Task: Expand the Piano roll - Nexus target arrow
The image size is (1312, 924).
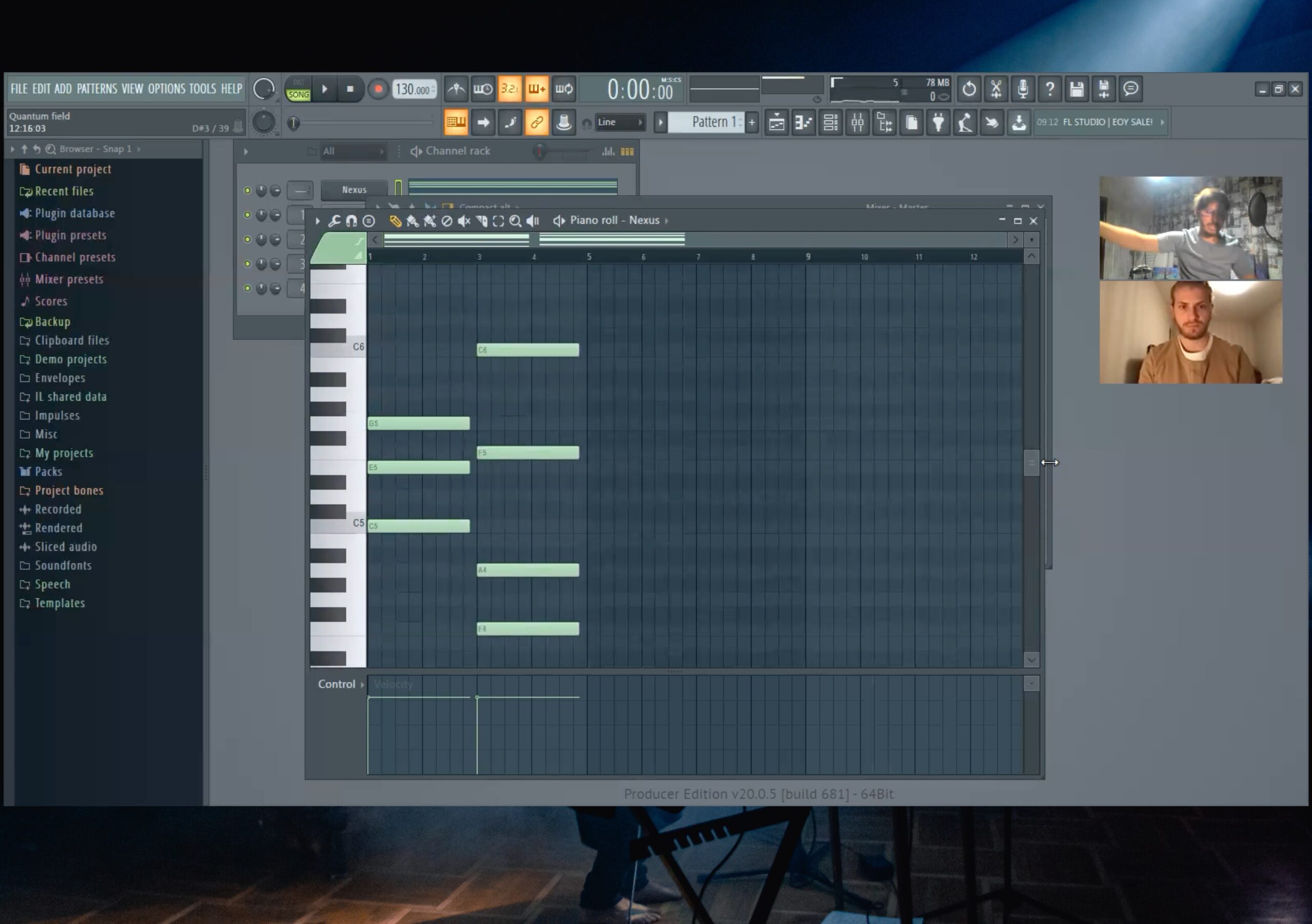Action: coord(667,221)
